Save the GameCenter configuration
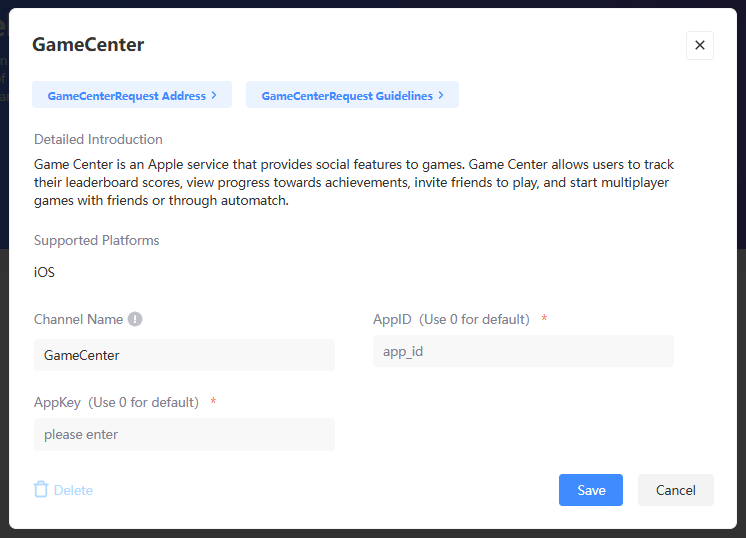The height and width of the screenshot is (538, 746). click(x=590, y=490)
